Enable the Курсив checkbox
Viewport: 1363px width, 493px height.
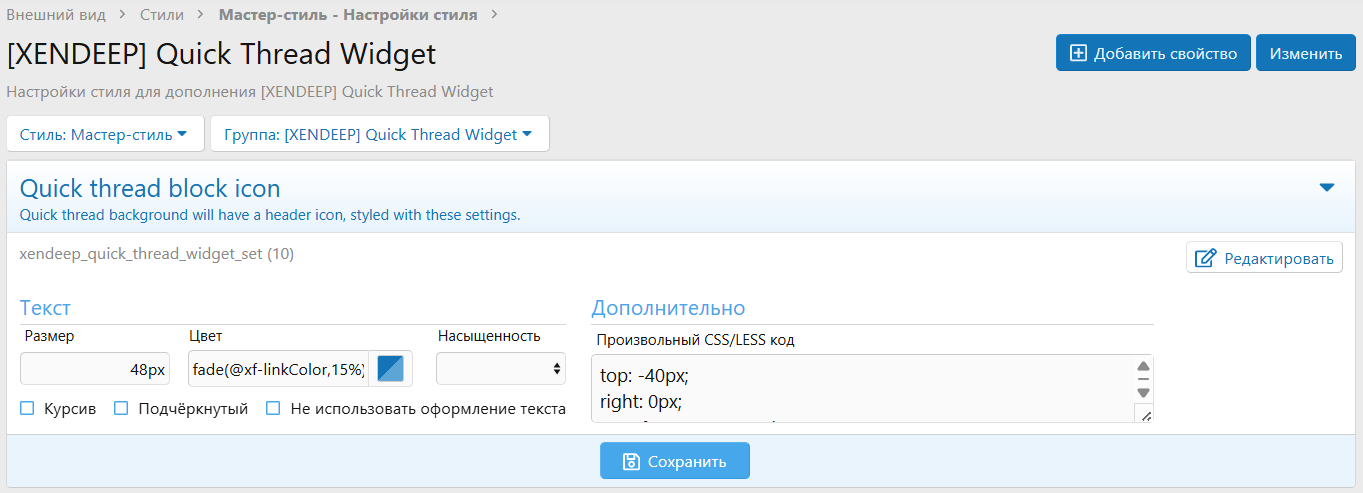27,408
